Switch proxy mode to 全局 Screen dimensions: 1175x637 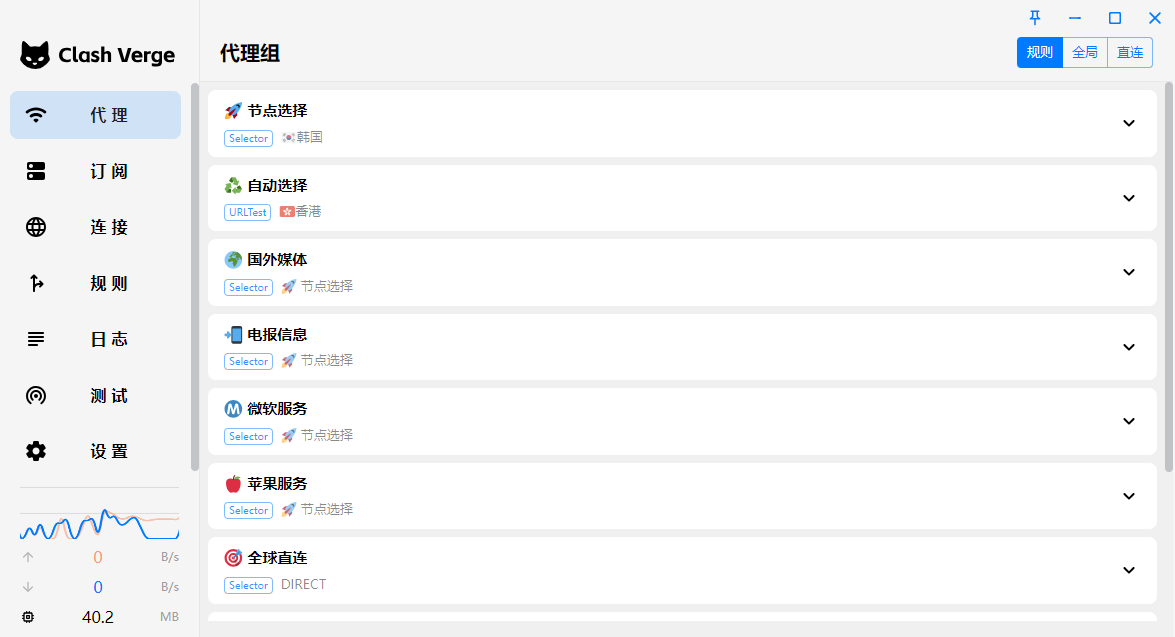[x=1085, y=52]
